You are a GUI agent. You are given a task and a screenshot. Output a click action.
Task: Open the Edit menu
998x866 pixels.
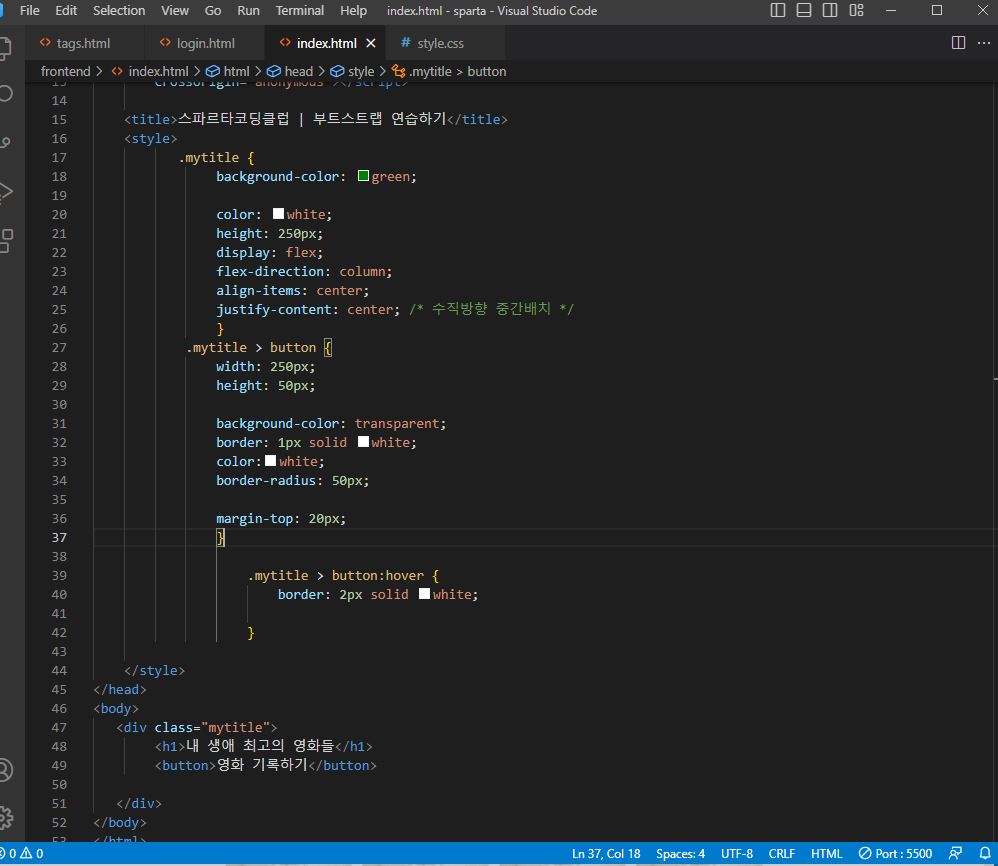click(66, 10)
